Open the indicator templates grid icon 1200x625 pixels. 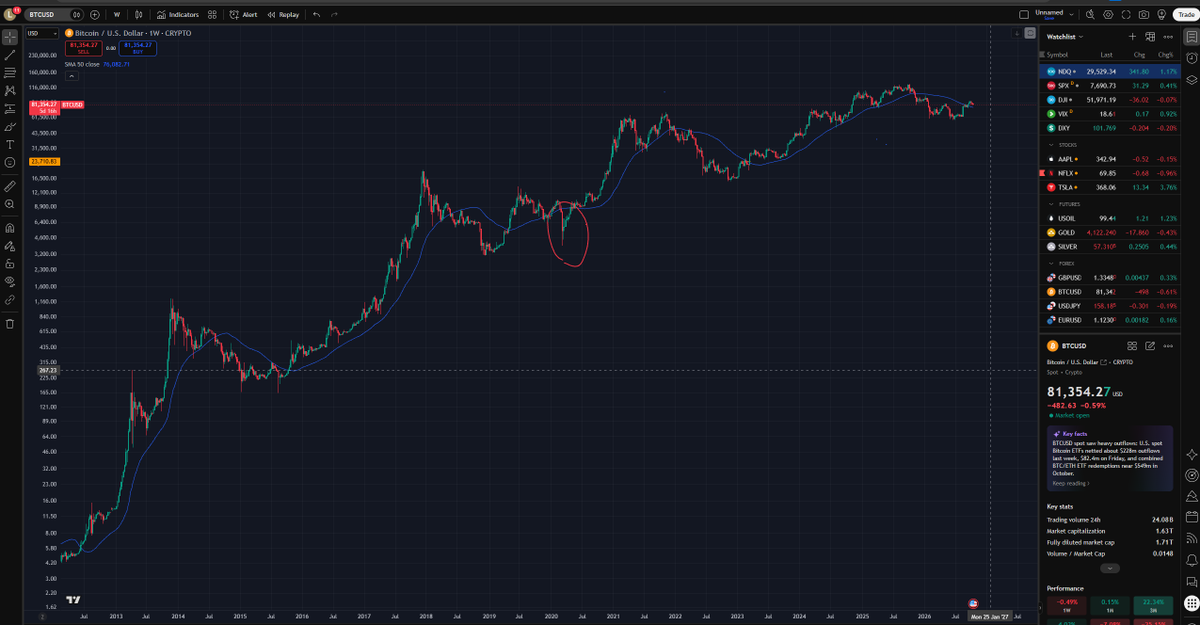click(x=210, y=15)
